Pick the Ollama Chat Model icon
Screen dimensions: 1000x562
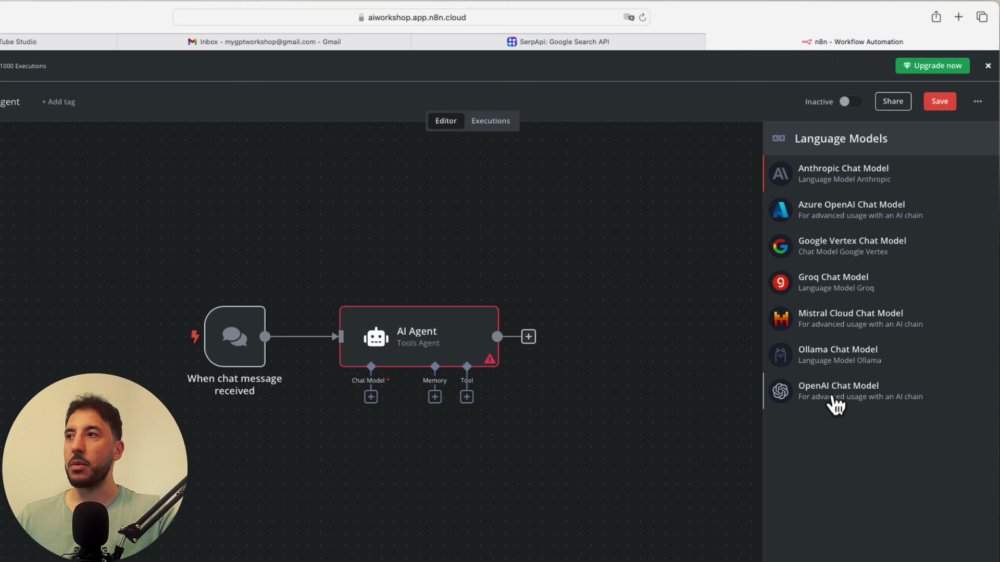780,355
